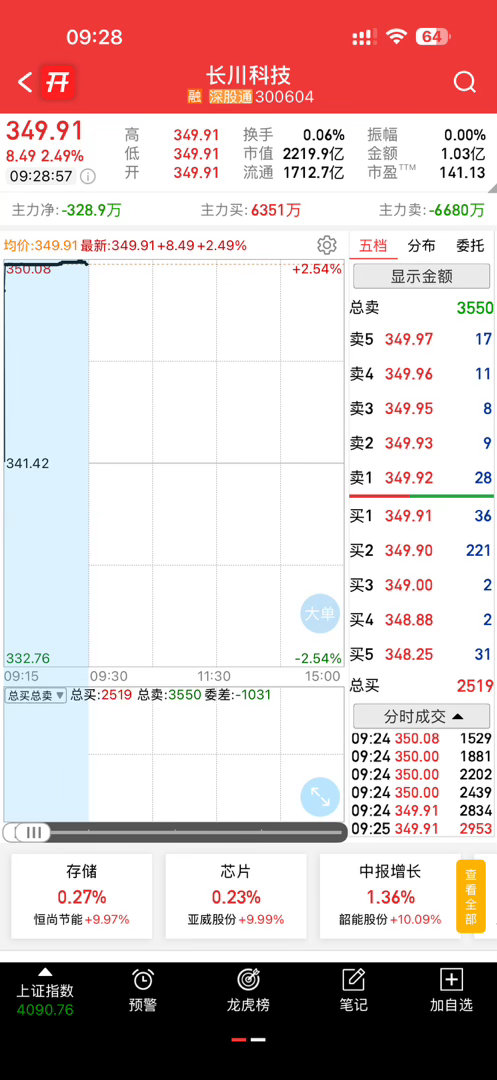Image resolution: width=497 pixels, height=1080 pixels.
Task: Tap the 恒尚节能 +9.97% stock link
Action: (81, 920)
